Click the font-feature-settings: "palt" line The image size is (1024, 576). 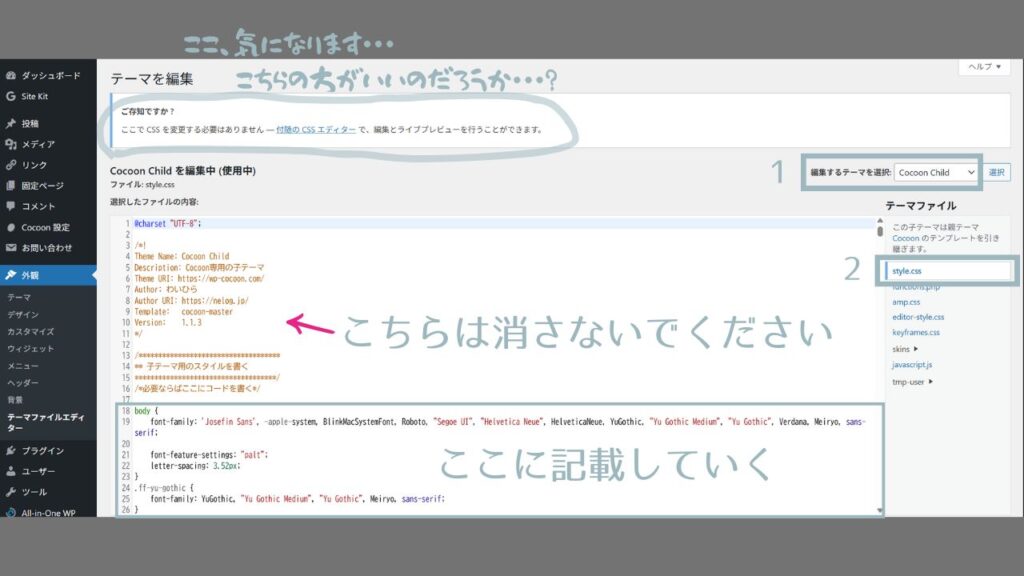tap(209, 455)
